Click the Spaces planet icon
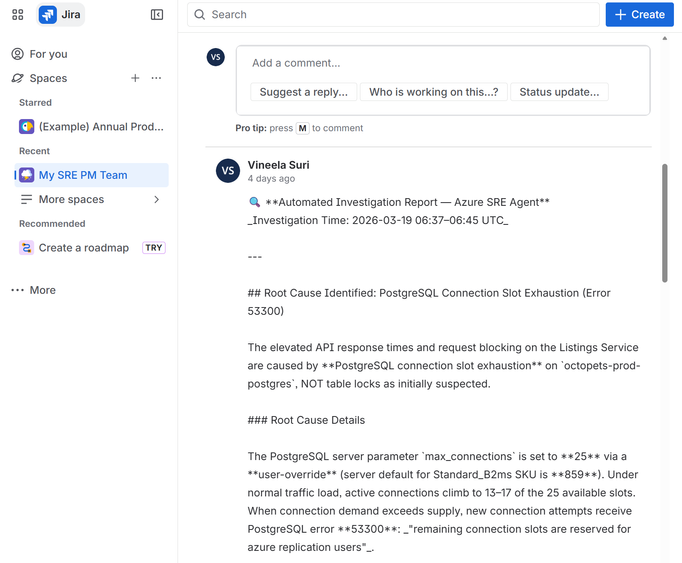682x563 pixels. (17, 78)
